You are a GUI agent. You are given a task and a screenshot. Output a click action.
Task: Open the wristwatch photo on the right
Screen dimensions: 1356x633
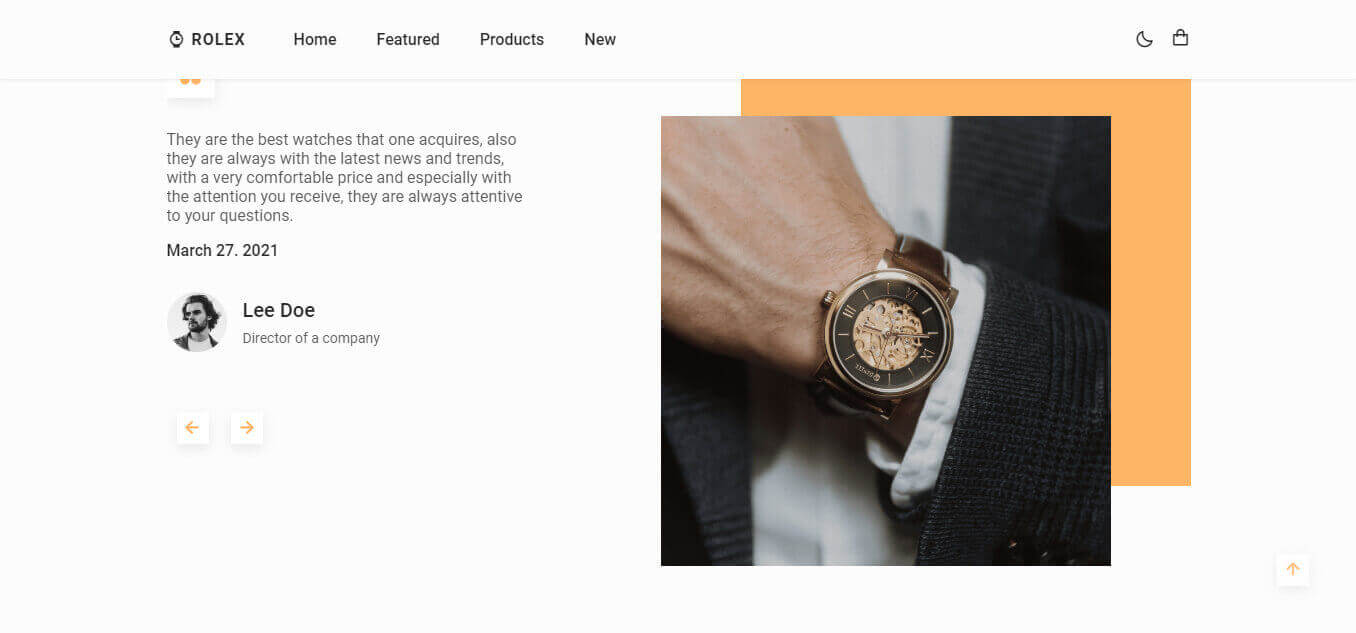(886, 341)
